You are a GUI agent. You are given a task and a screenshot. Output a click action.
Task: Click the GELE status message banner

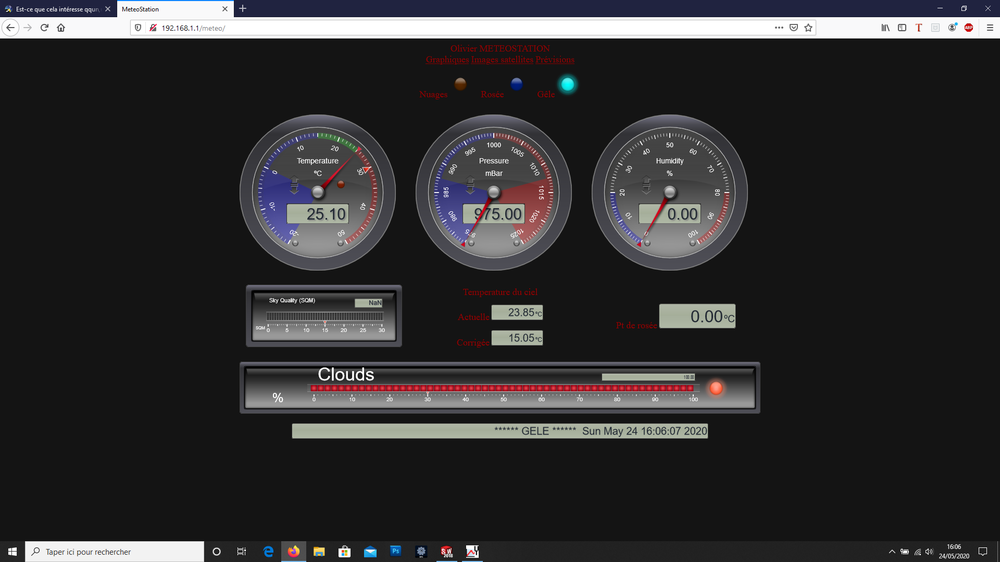pos(500,431)
